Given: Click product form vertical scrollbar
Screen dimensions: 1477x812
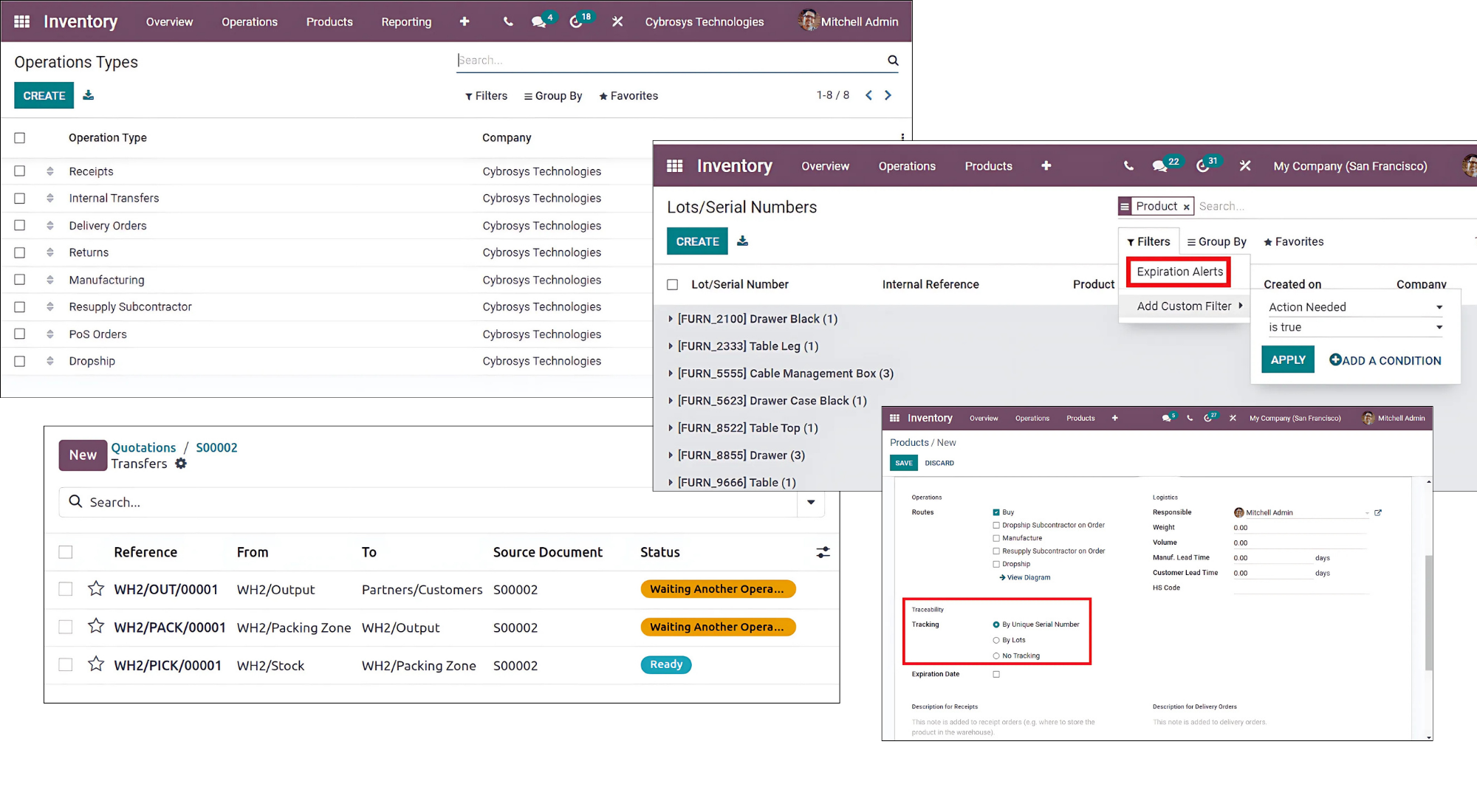Looking at the screenshot, I should click(1428, 613).
